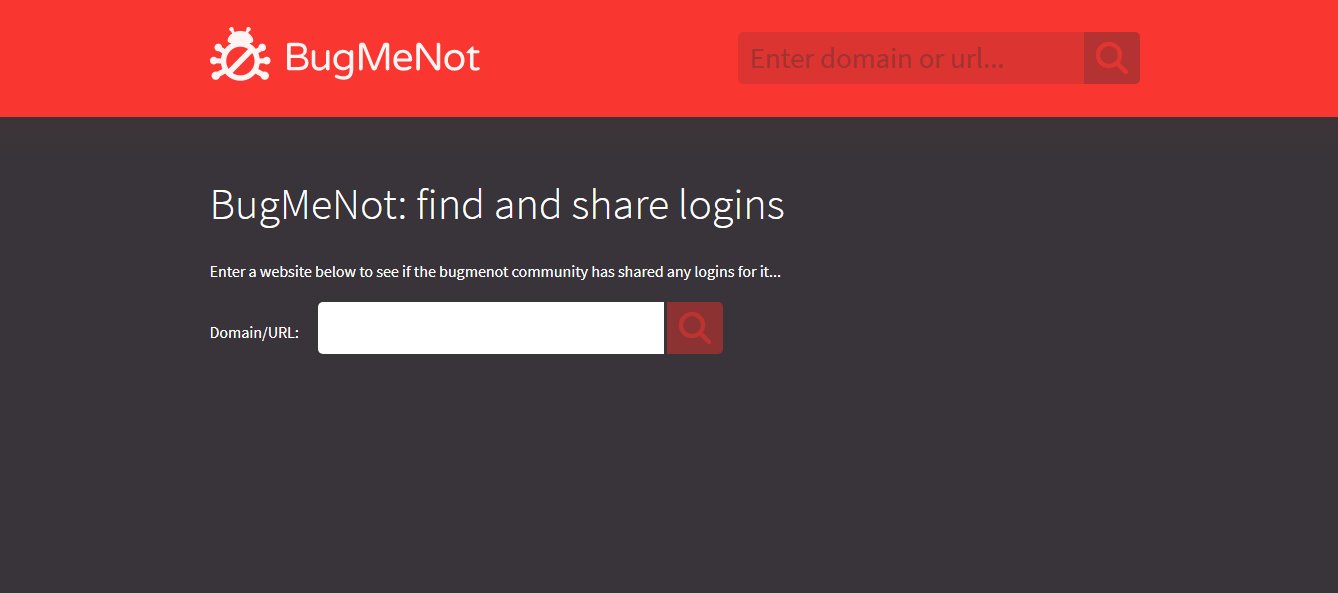
Task: Focus the 'Enter domain or url...' header field
Action: 911,58
